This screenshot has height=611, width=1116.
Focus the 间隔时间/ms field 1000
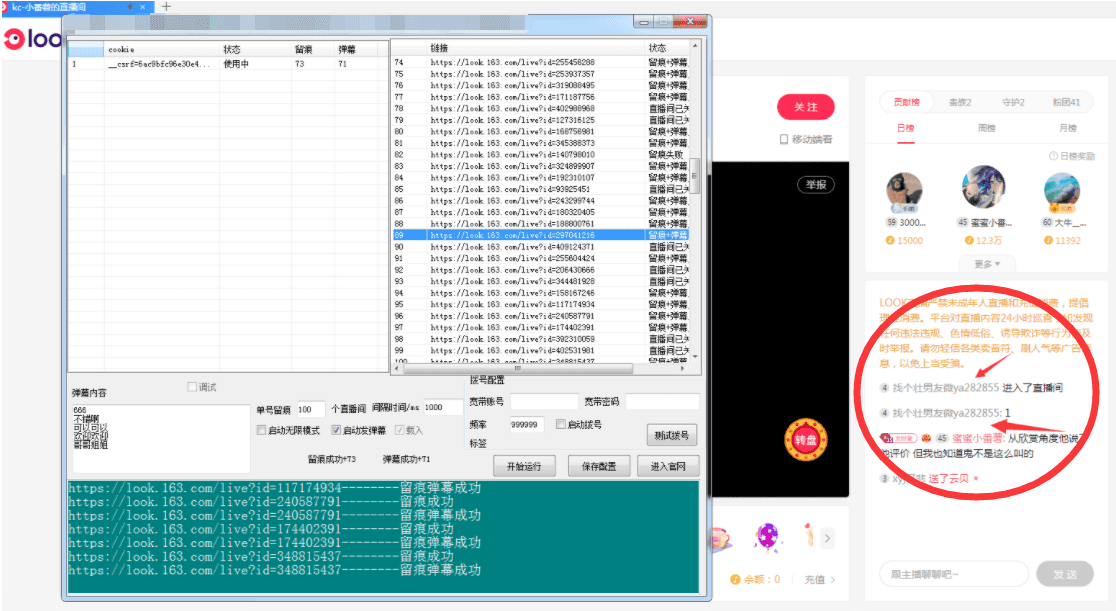[443, 407]
